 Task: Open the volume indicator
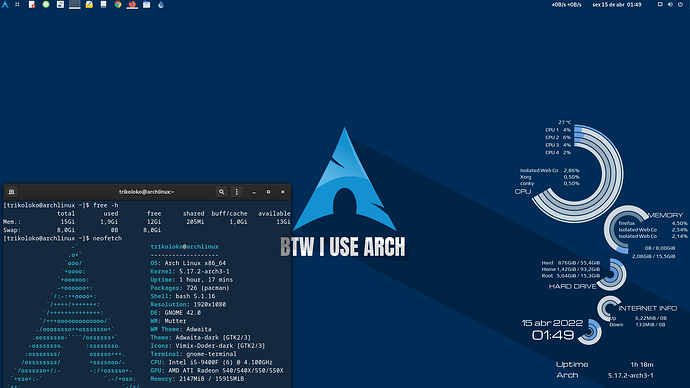tap(670, 4)
